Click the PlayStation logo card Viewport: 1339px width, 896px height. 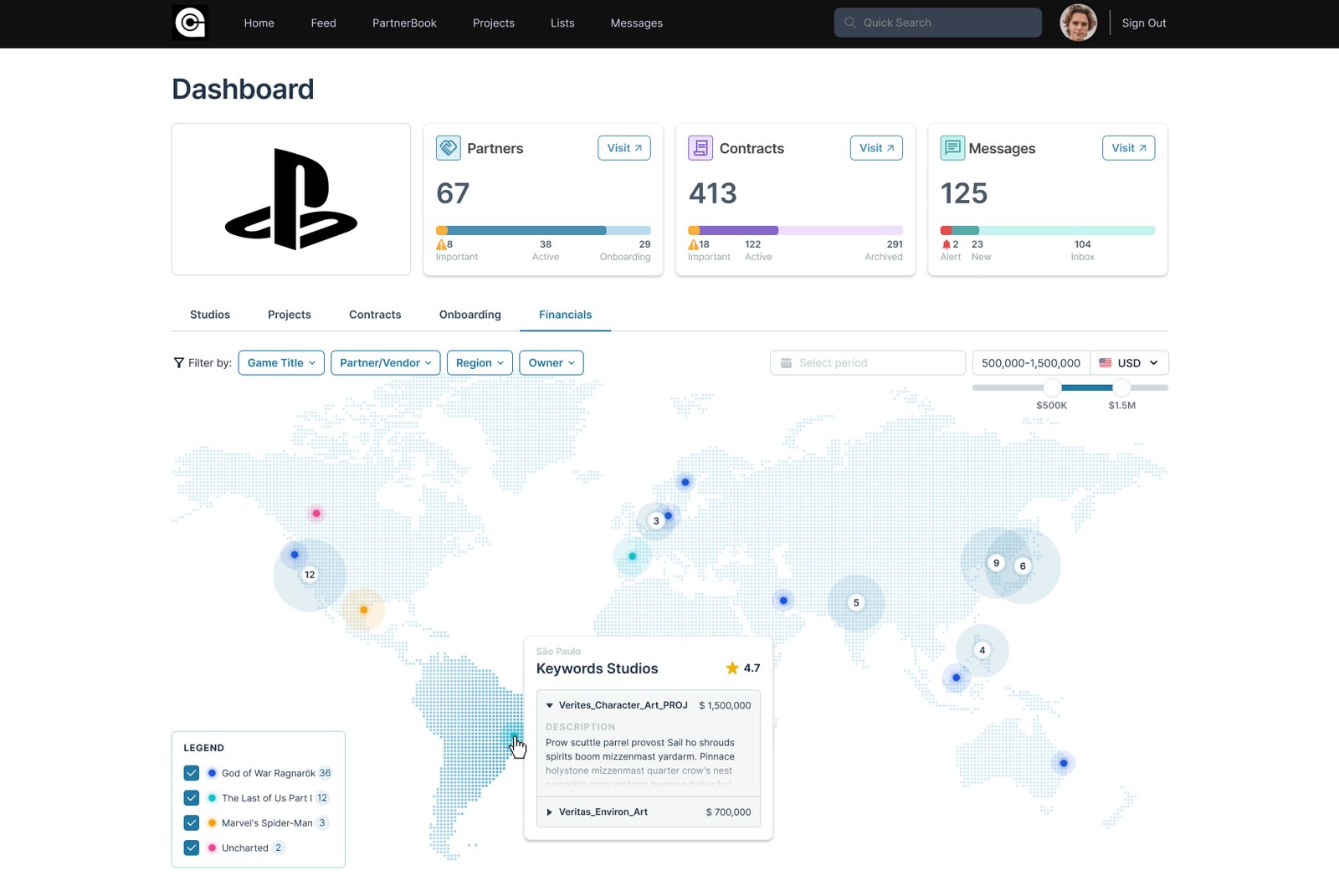pyautogui.click(x=291, y=199)
